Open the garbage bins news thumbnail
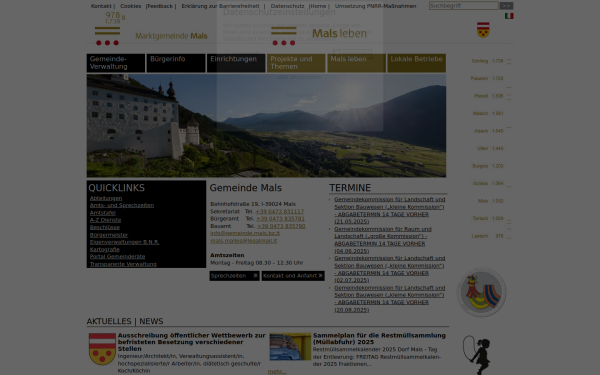 pos(290,346)
